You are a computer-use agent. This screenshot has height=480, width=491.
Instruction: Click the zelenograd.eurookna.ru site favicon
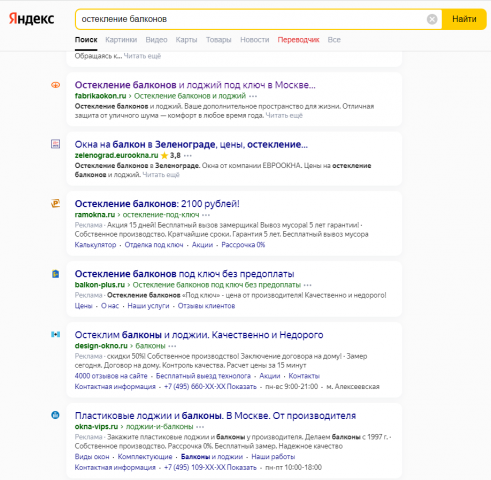click(x=55, y=144)
